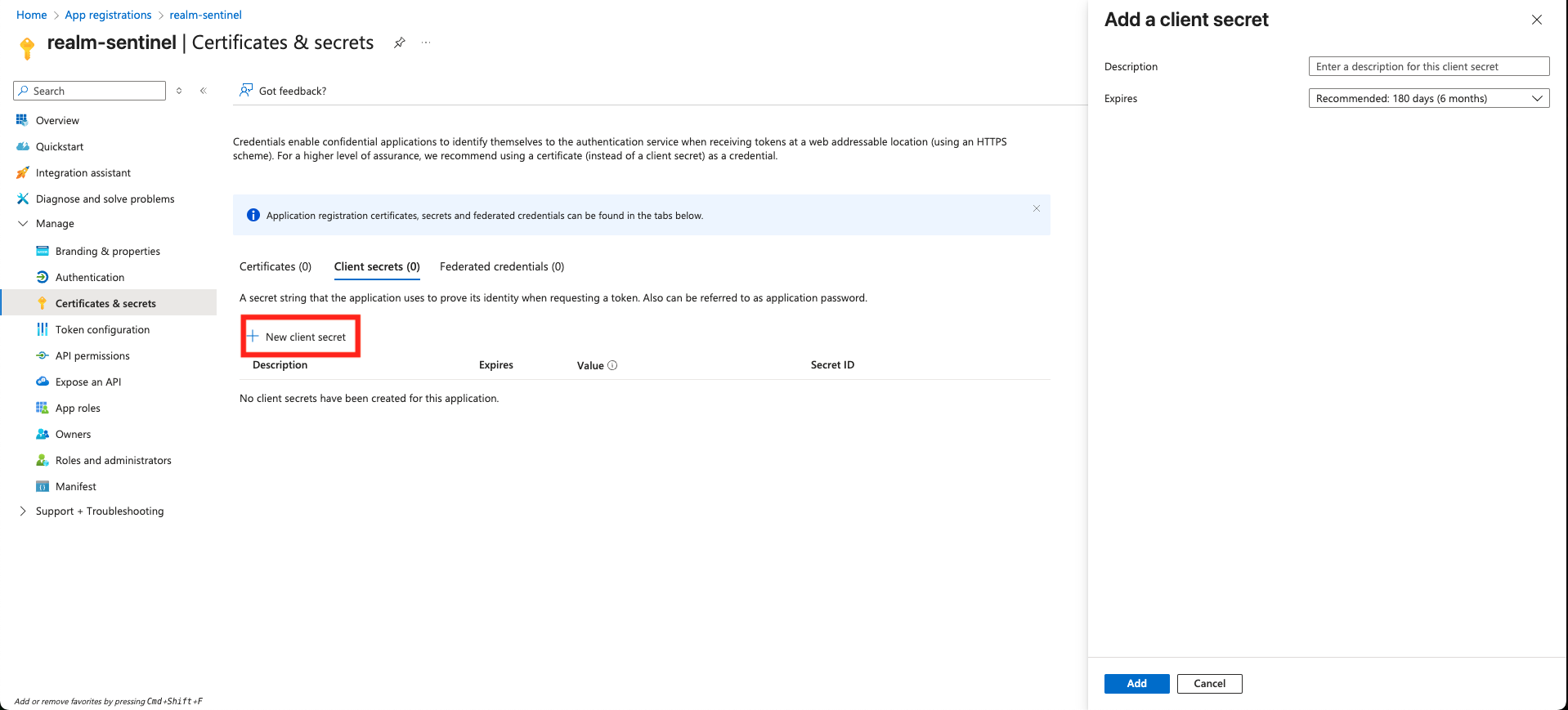Open Overview from the sidebar

[x=57, y=120]
